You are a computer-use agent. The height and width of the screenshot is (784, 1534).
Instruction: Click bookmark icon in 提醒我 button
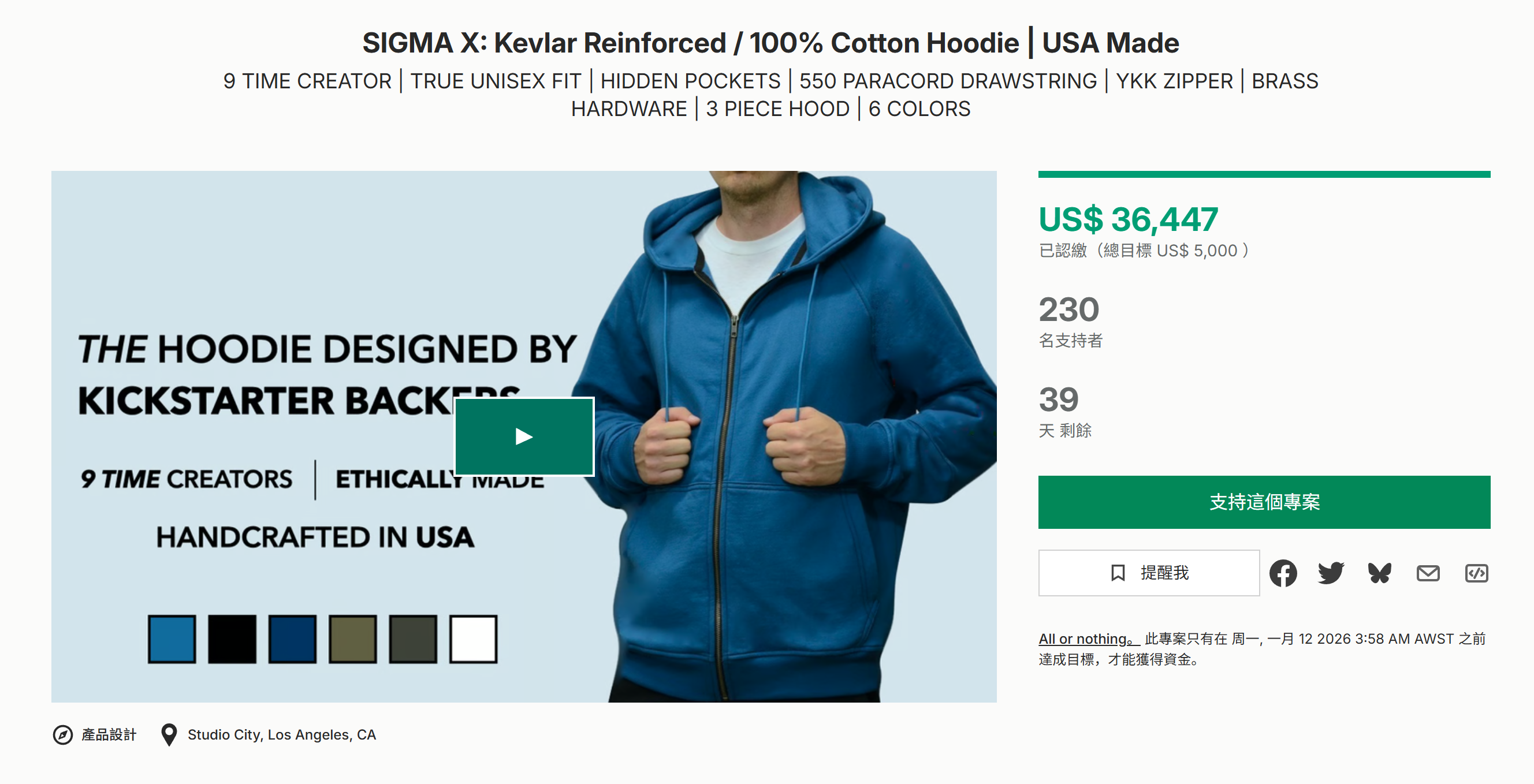tap(1118, 573)
